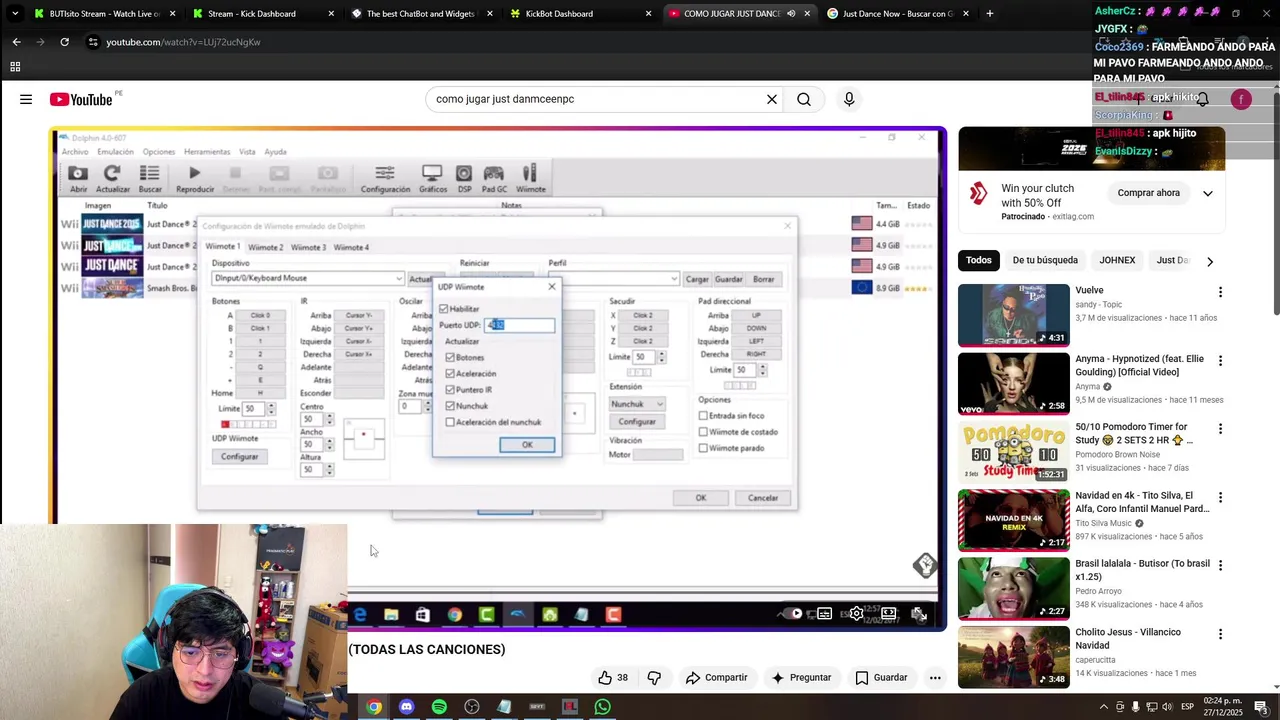Like the video showing 38 likes

point(613,678)
